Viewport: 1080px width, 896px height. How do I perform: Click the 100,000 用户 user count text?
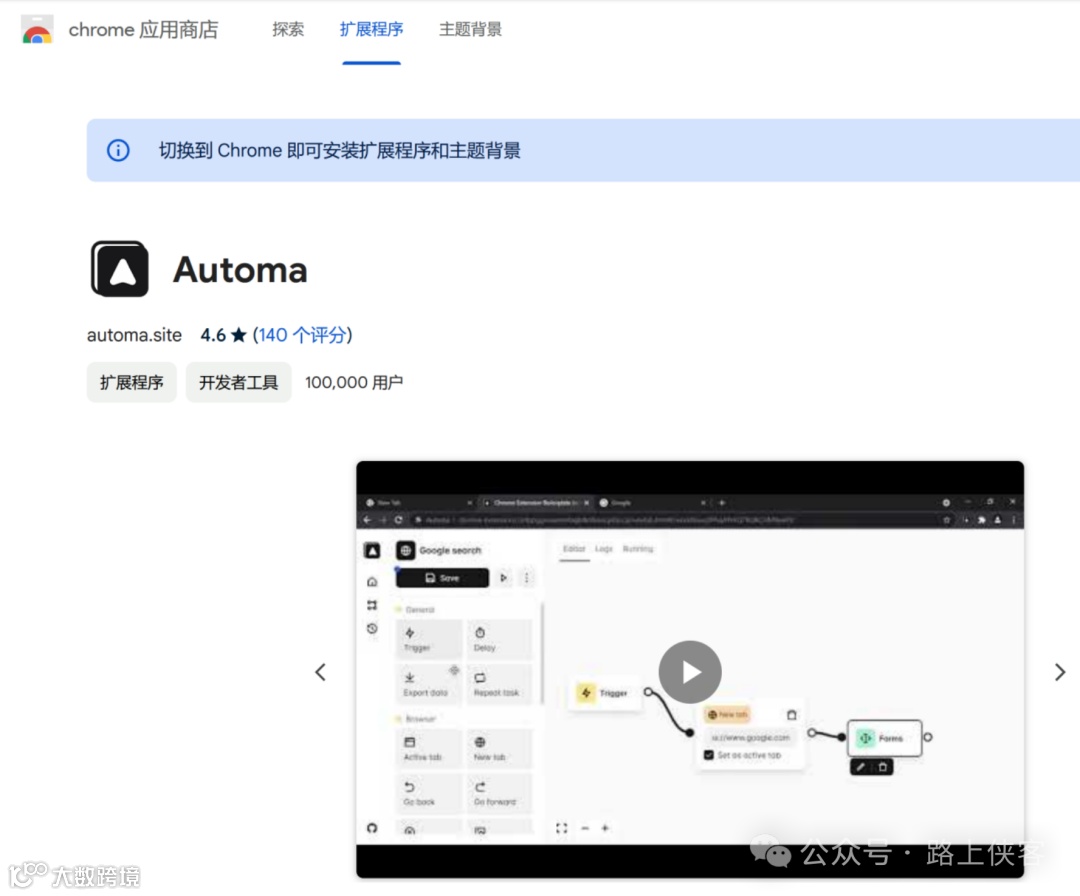354,382
